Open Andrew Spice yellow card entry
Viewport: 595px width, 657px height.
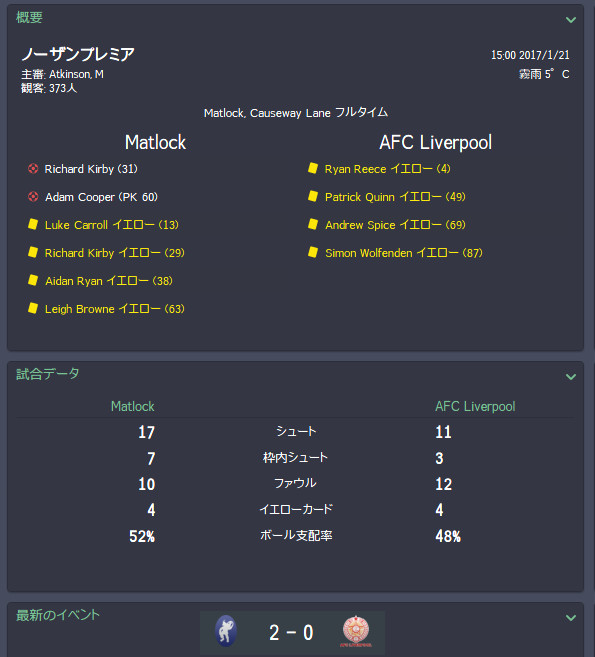395,225
